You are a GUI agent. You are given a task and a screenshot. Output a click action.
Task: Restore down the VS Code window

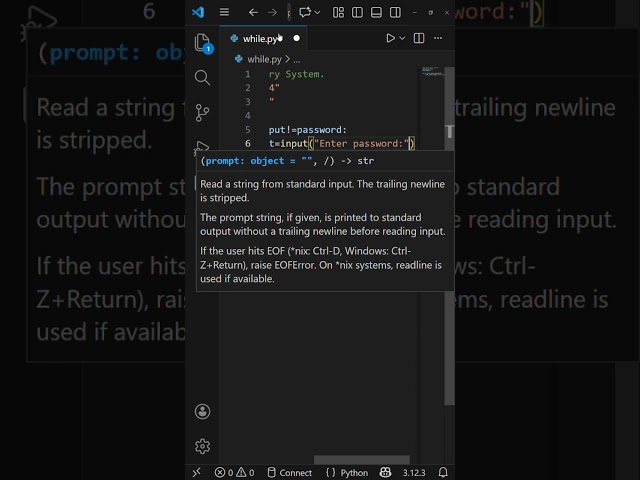point(431,13)
